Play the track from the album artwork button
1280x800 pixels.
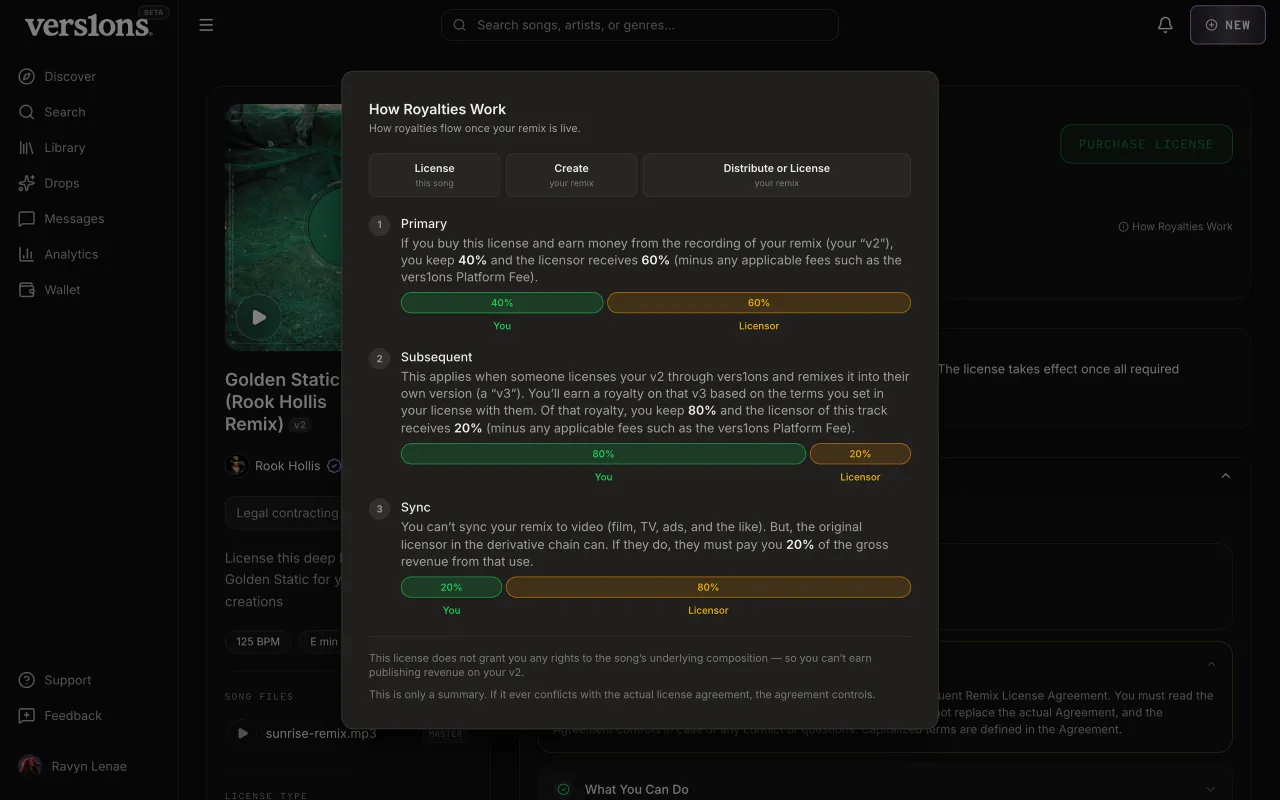point(259,317)
